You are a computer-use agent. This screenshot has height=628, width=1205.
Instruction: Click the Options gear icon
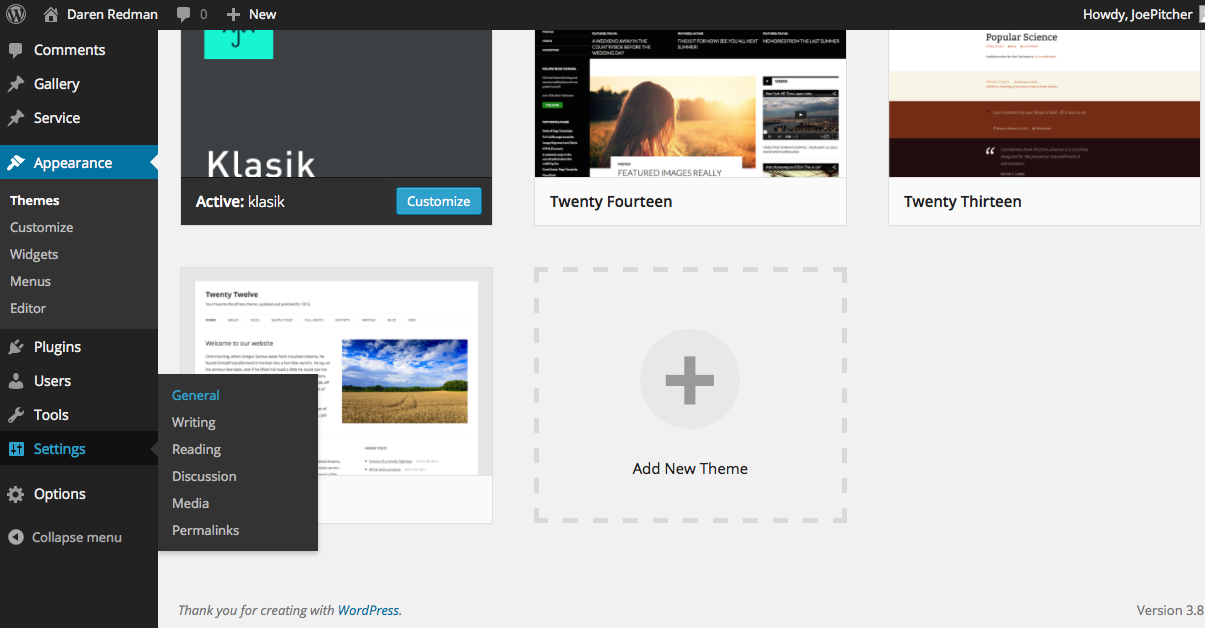pyautogui.click(x=16, y=494)
